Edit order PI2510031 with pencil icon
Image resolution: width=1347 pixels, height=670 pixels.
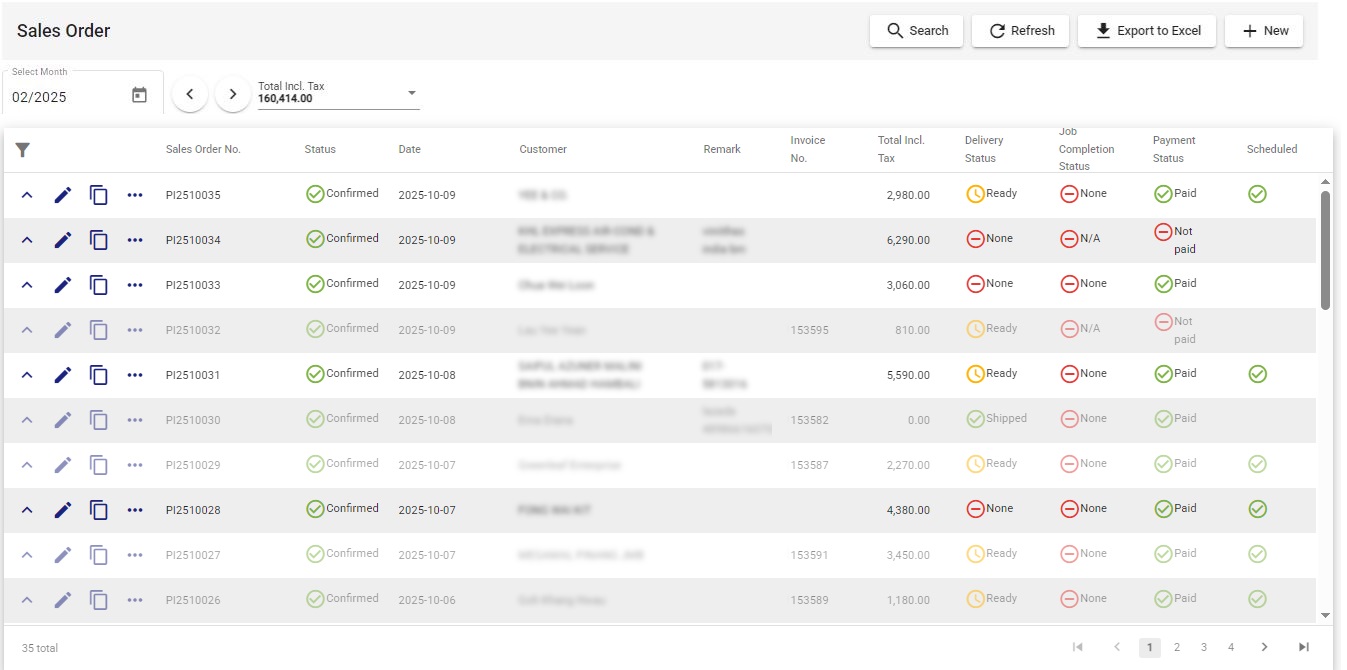click(x=63, y=375)
